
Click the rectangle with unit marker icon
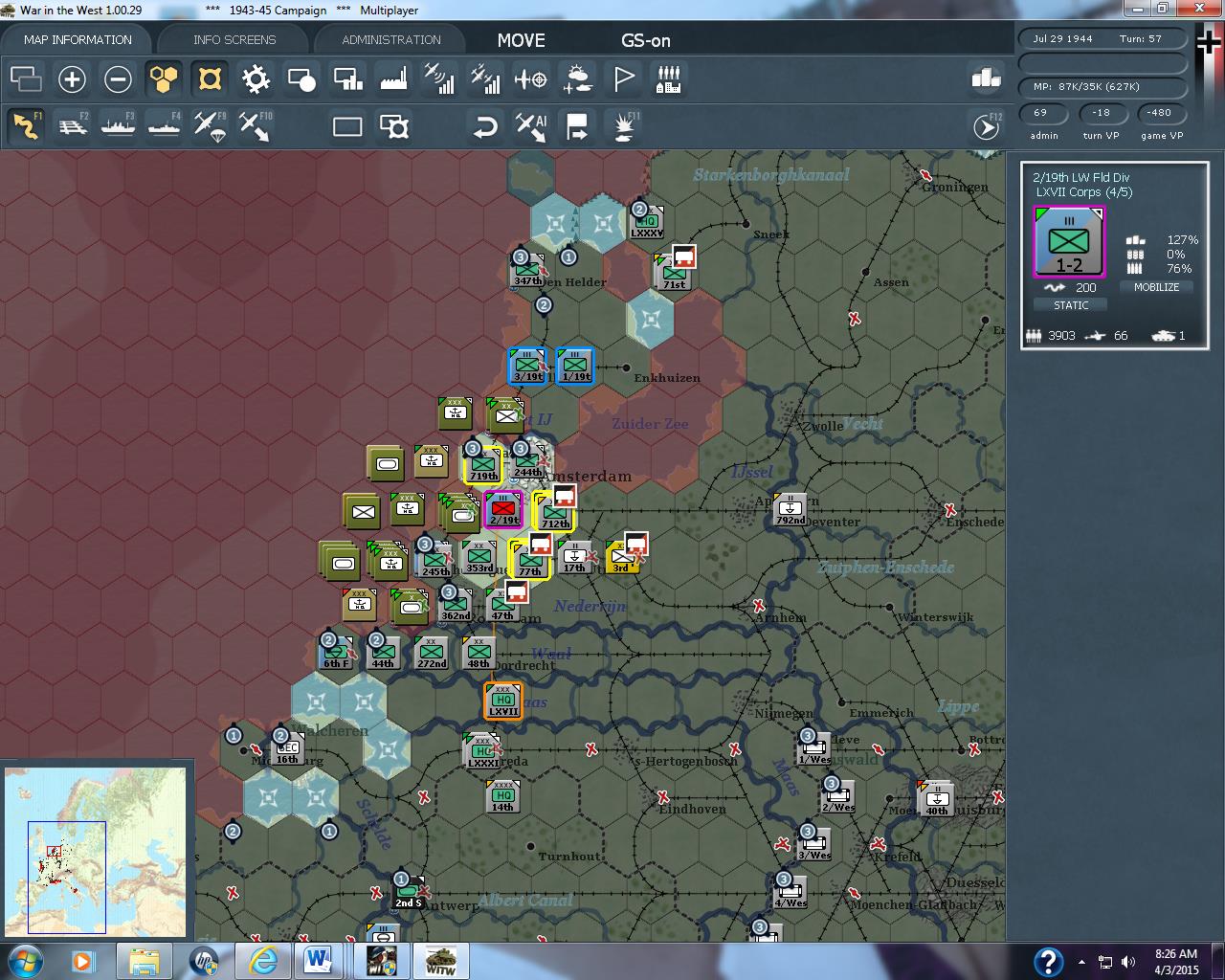393,126
